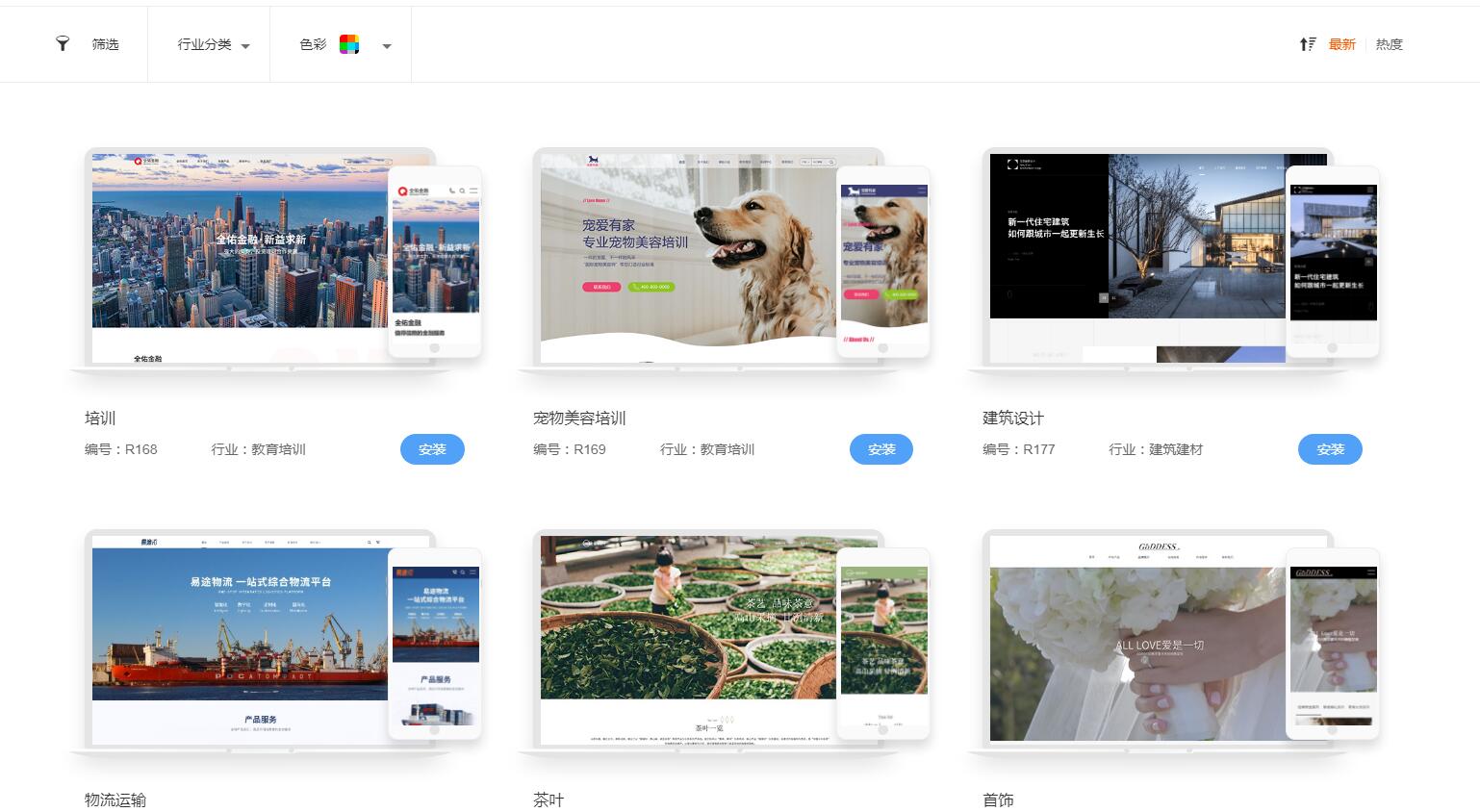Click the 培训 template title
Viewport: 1480px width, 812px height.
tap(100, 419)
